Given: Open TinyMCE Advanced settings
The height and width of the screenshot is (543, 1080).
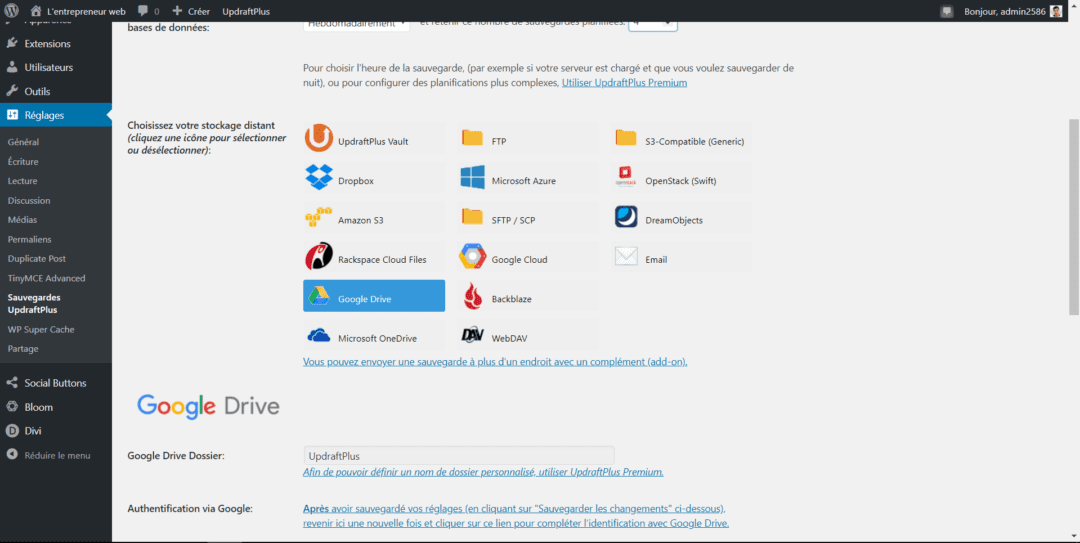Looking at the screenshot, I should pos(46,278).
